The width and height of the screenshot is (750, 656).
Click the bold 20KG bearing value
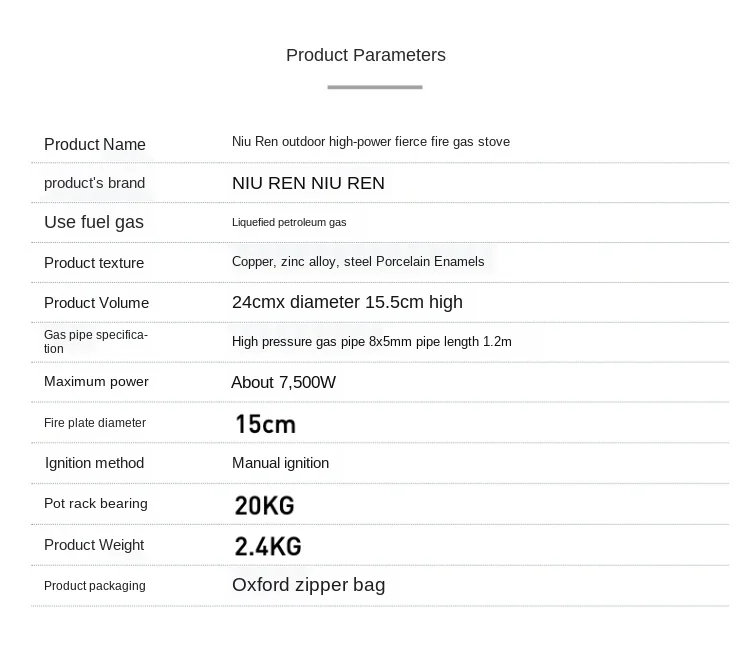click(x=265, y=505)
